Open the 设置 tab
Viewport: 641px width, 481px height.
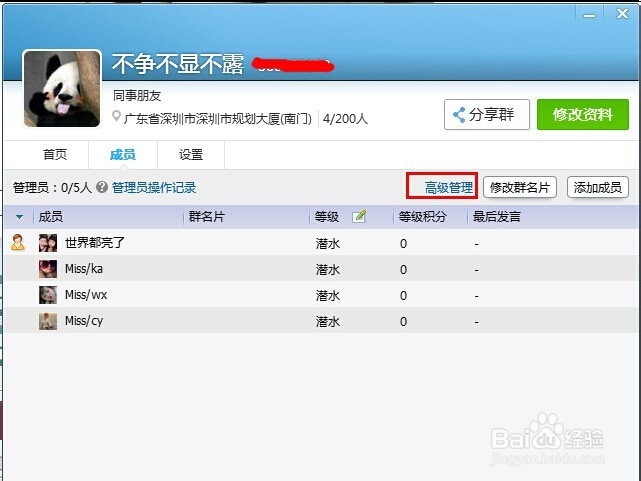click(x=191, y=154)
